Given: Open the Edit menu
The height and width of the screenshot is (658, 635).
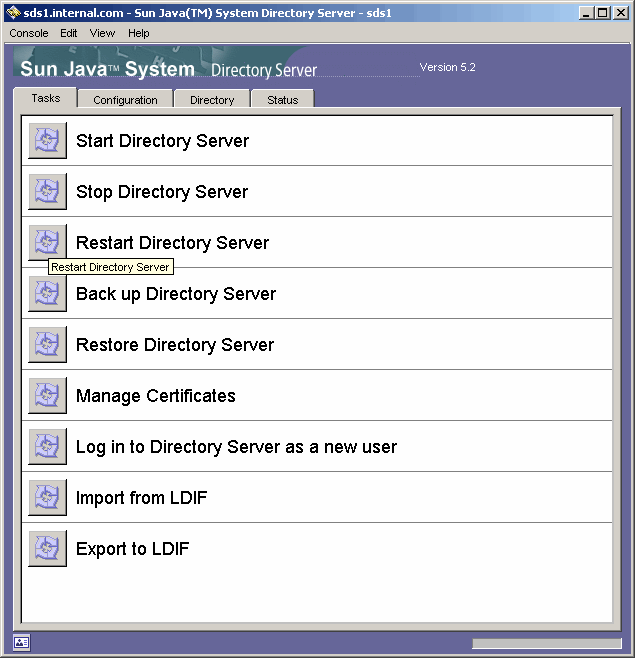Looking at the screenshot, I should pyautogui.click(x=69, y=33).
